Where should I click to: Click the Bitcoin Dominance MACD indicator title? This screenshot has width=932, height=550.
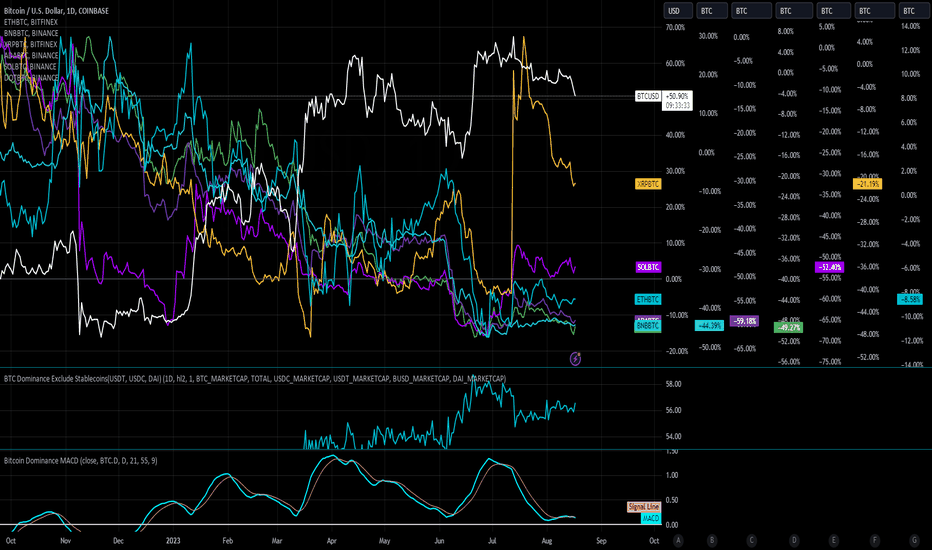pyautogui.click(x=80, y=460)
